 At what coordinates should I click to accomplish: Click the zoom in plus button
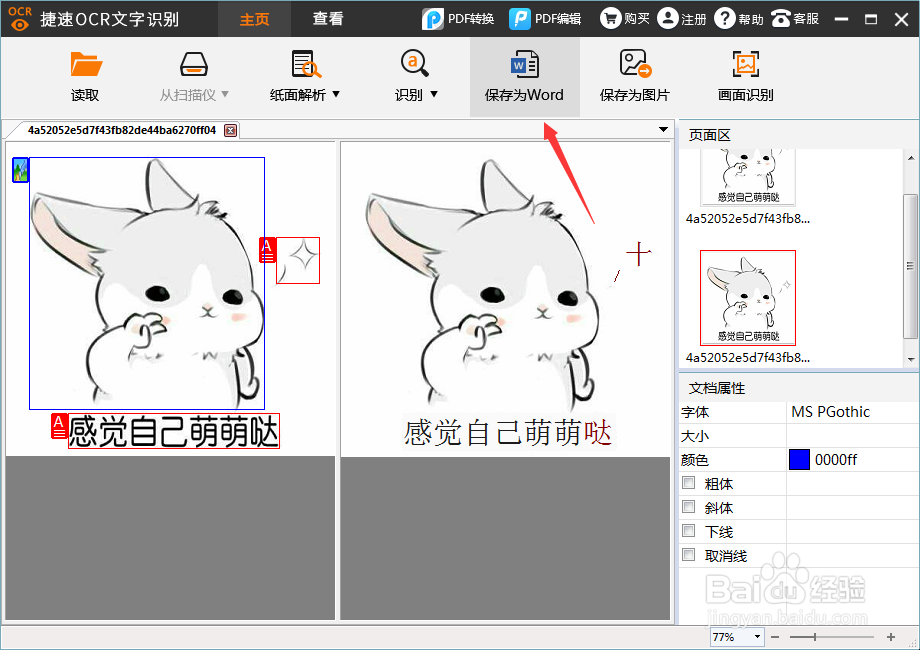click(x=891, y=637)
